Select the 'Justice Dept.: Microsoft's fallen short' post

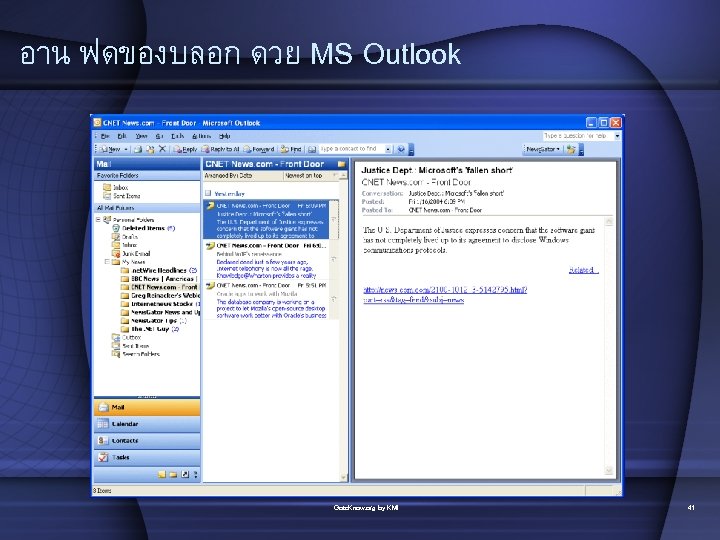266,220
